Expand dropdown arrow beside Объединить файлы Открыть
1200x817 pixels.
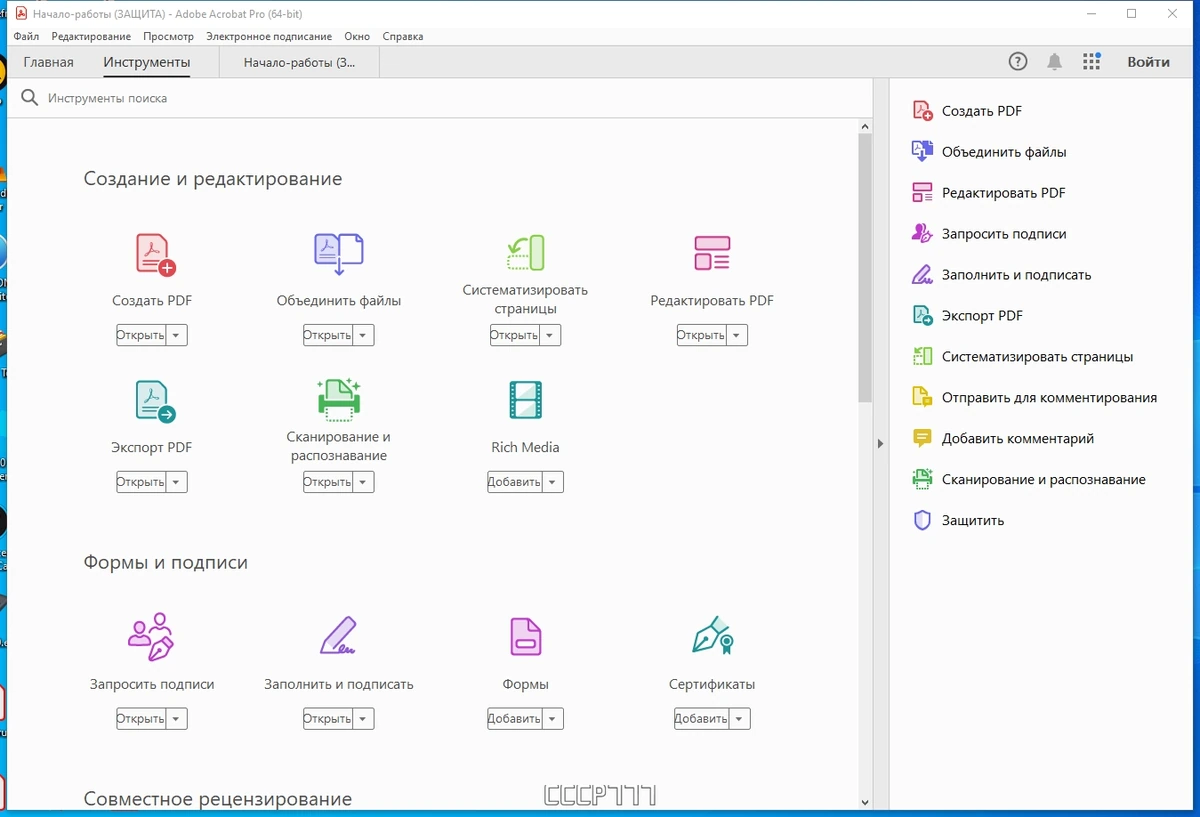363,336
